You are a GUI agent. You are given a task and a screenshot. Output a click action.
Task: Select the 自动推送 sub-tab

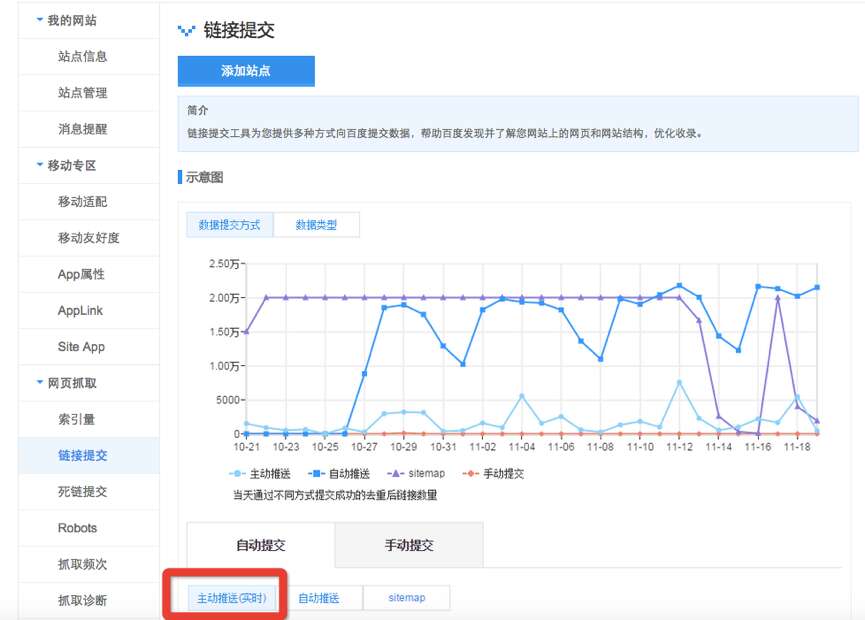pyautogui.click(x=319, y=598)
